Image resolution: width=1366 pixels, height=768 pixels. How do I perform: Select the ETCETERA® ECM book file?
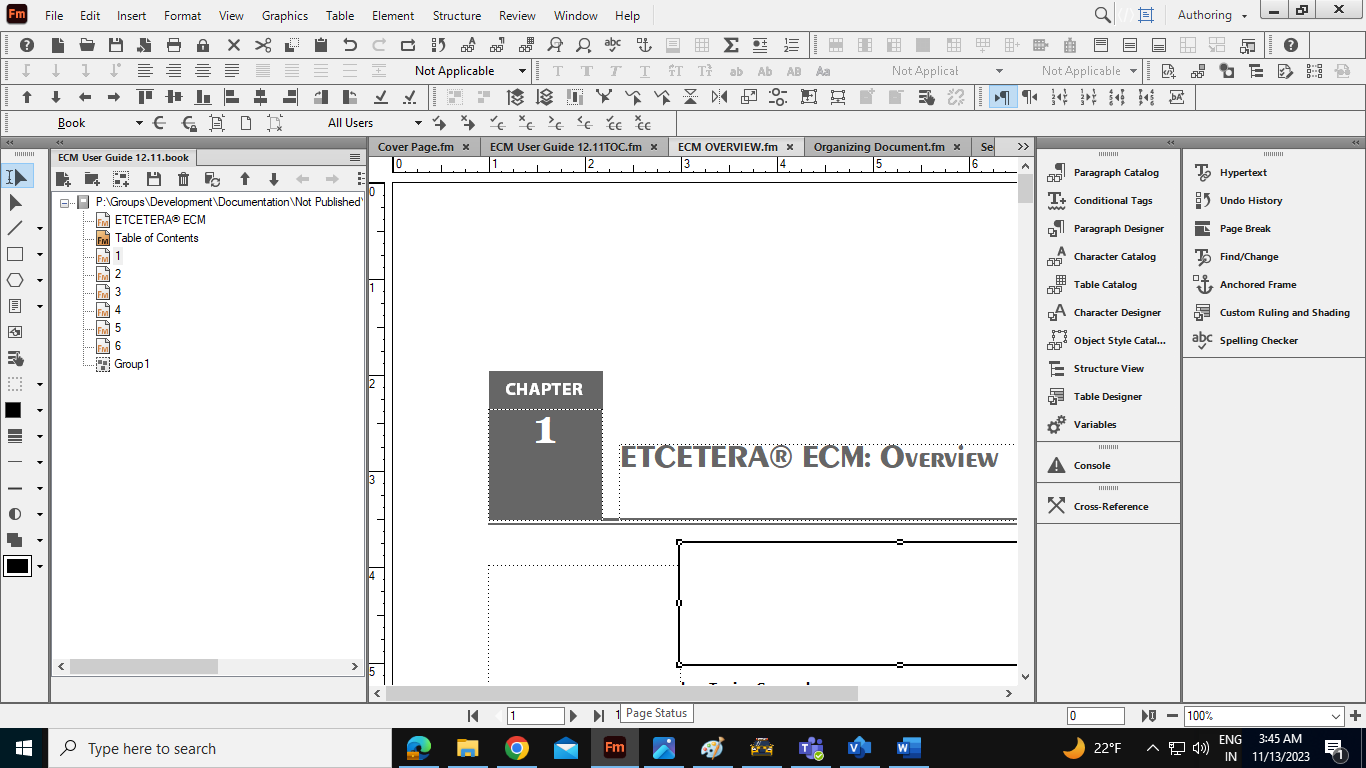[x=160, y=220]
